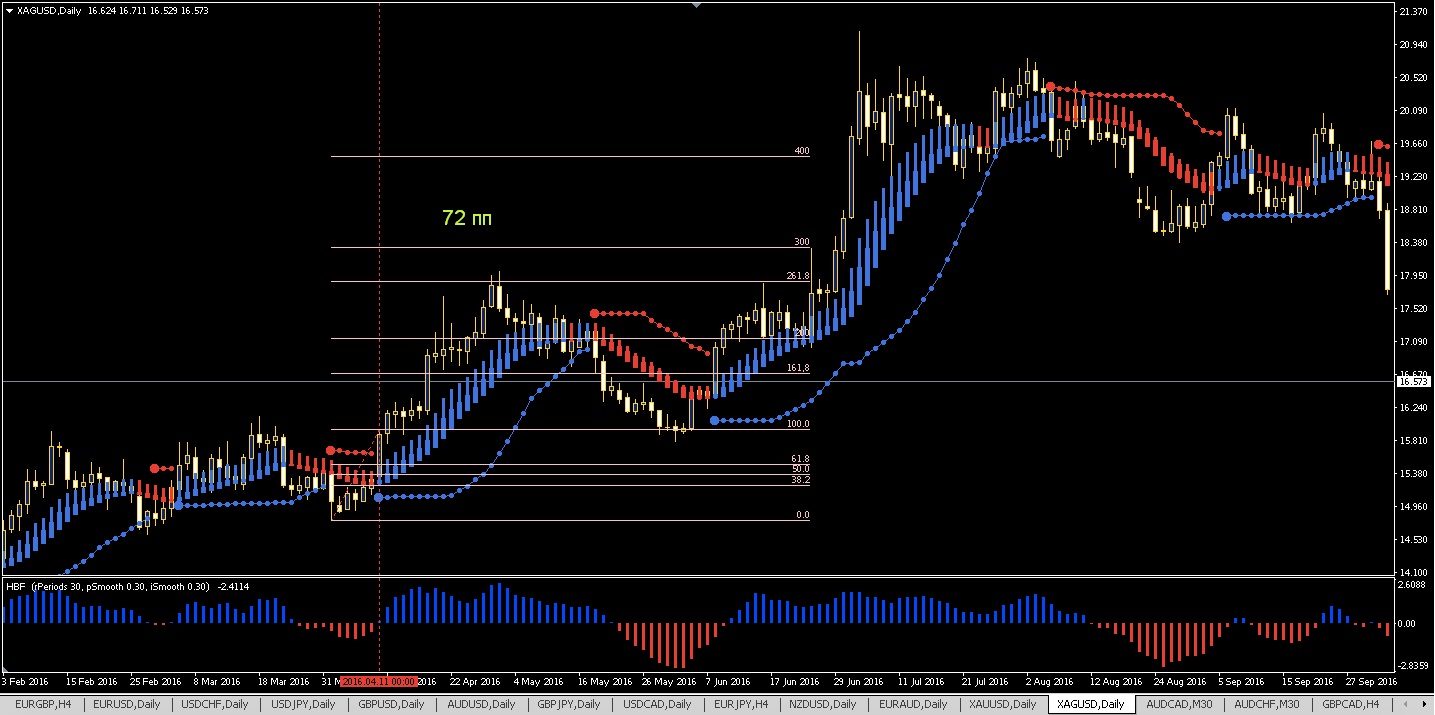The image size is (1435, 715).
Task: Click the Fibonacci 61.8 level label
Action: (x=800, y=459)
